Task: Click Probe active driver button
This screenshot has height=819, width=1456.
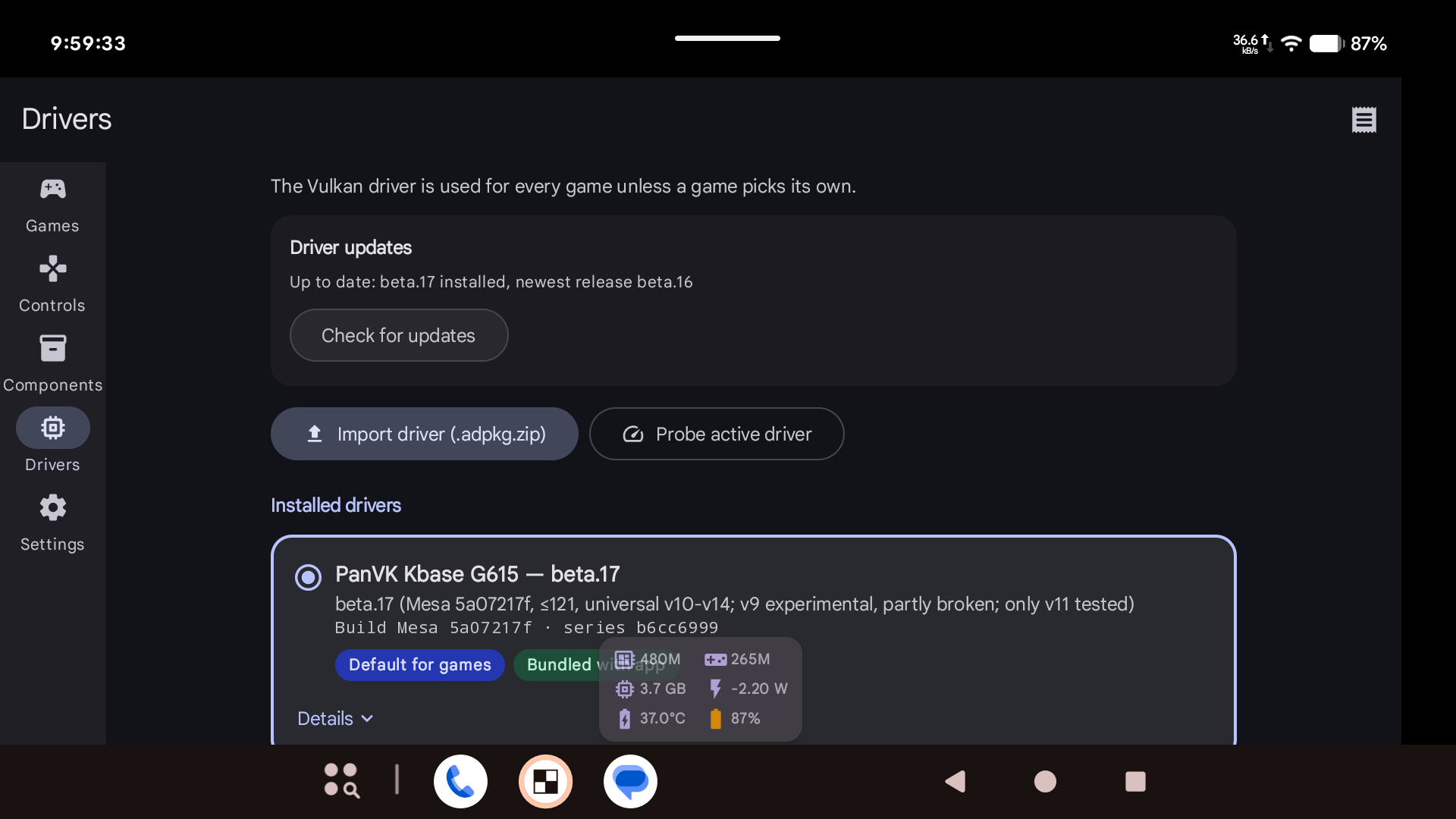Action: pos(717,434)
